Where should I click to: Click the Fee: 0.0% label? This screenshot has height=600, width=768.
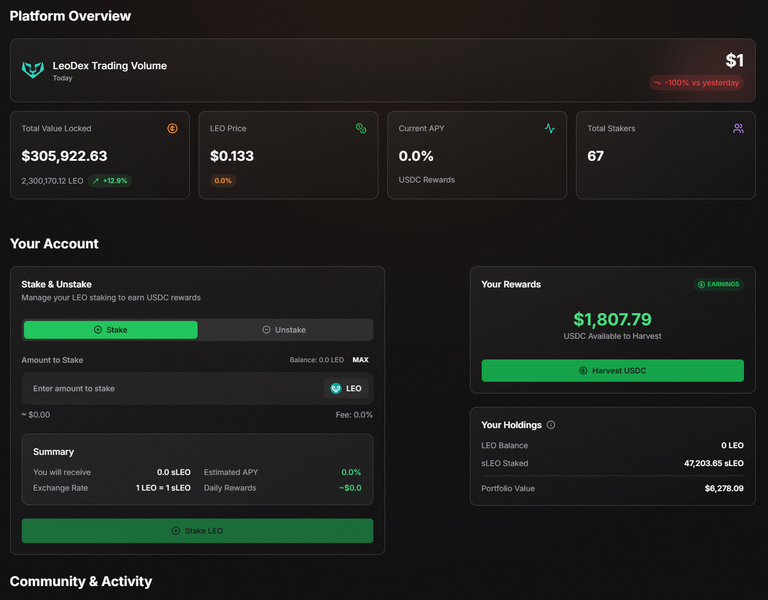coord(354,415)
